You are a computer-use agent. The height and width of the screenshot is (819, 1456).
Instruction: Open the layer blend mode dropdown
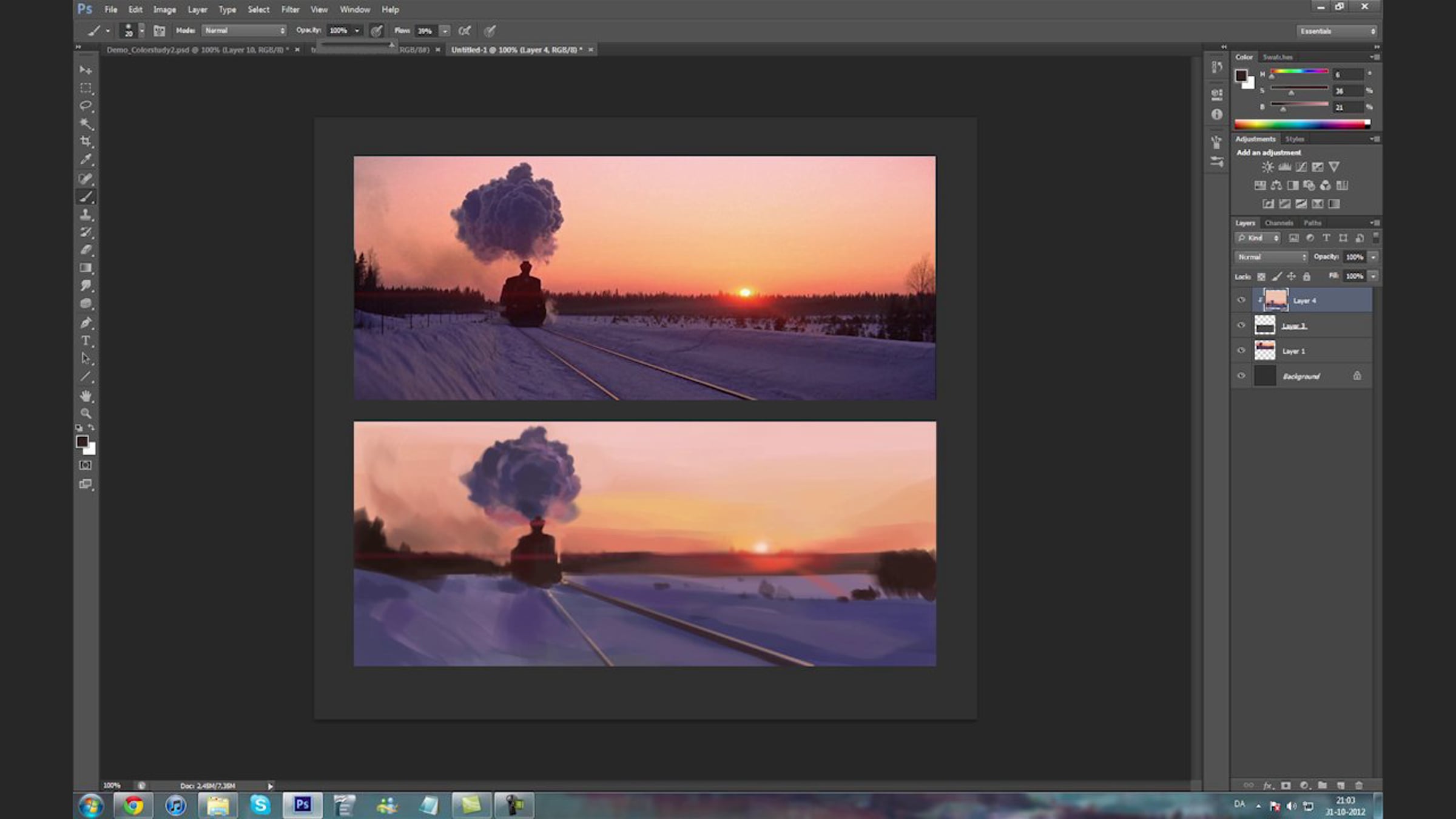click(1271, 257)
